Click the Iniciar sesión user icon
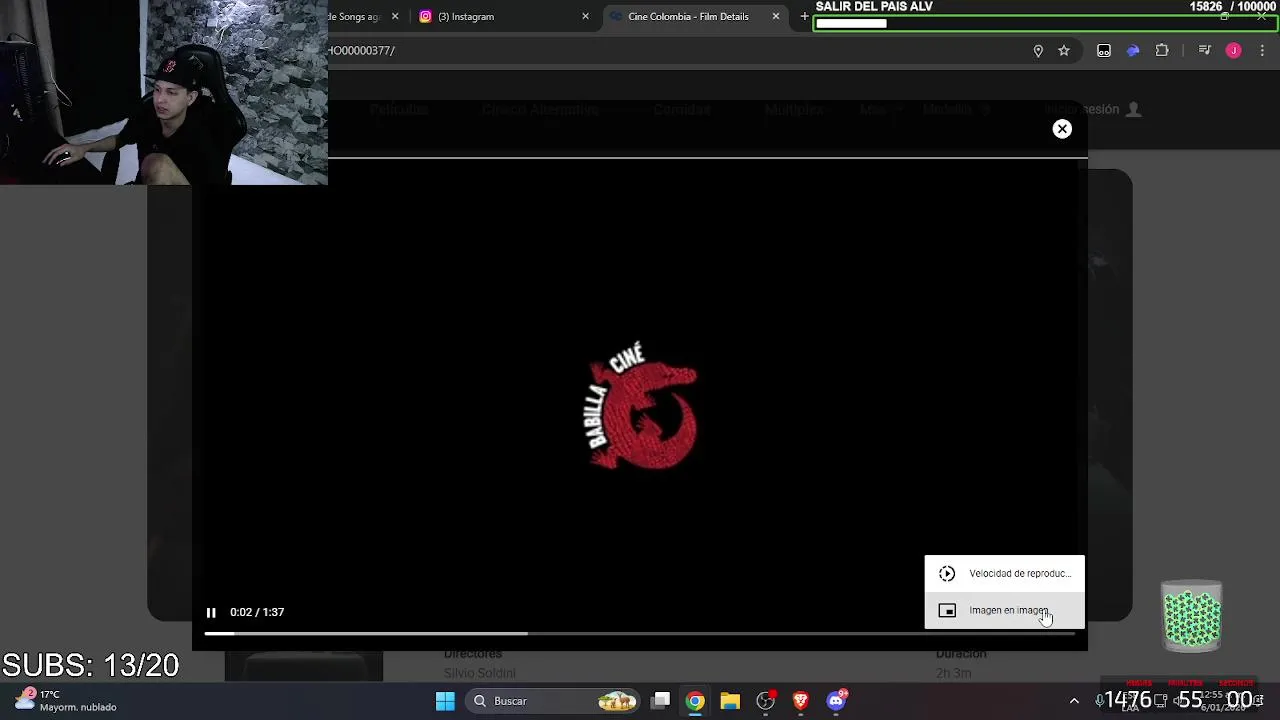1280x720 pixels. click(x=1133, y=109)
